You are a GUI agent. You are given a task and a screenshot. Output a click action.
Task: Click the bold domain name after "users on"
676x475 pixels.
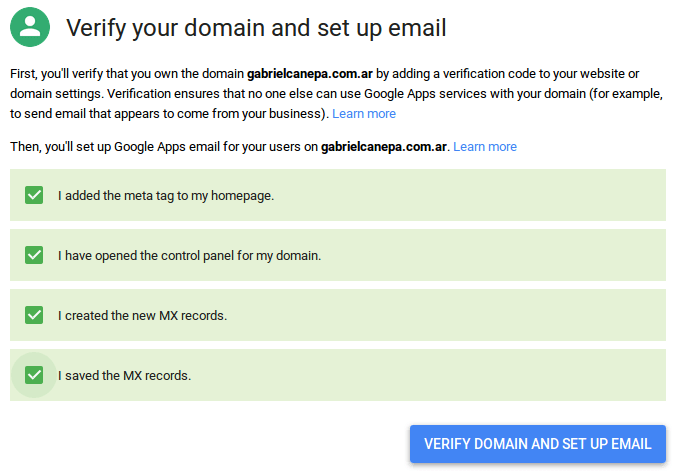coord(385,146)
